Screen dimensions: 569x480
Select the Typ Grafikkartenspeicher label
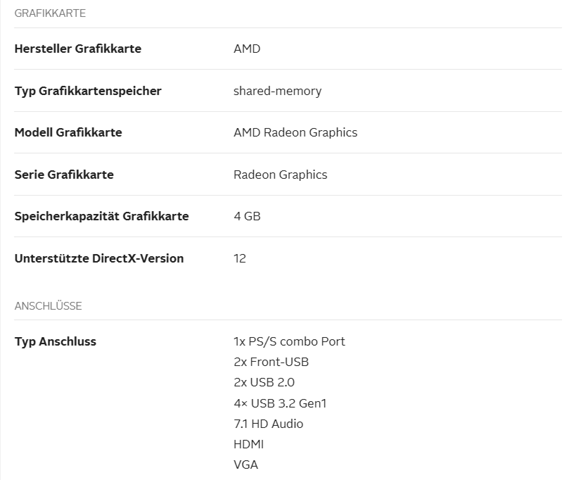(x=88, y=91)
